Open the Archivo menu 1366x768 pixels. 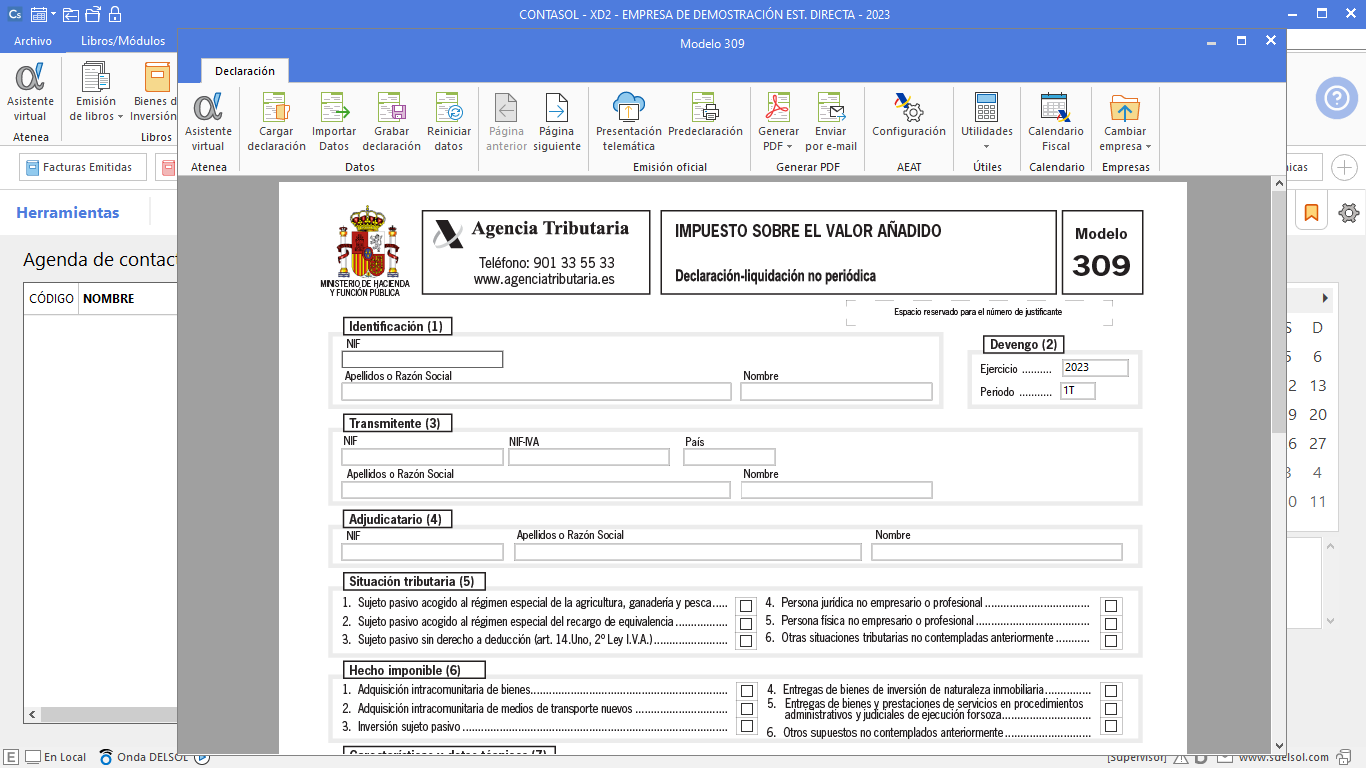33,41
